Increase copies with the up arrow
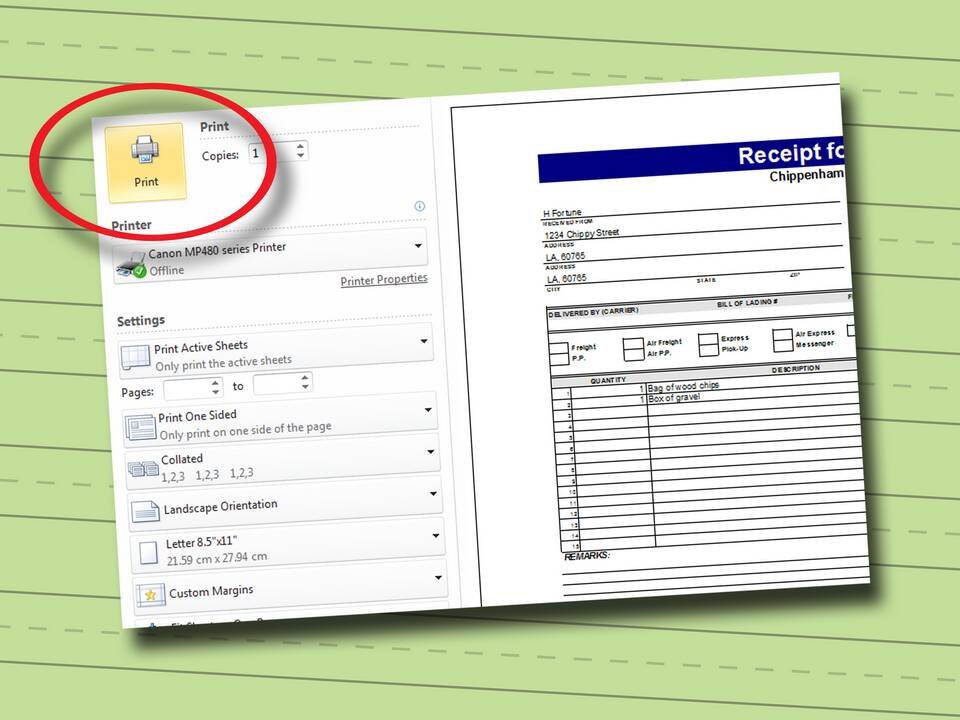 click(300, 146)
